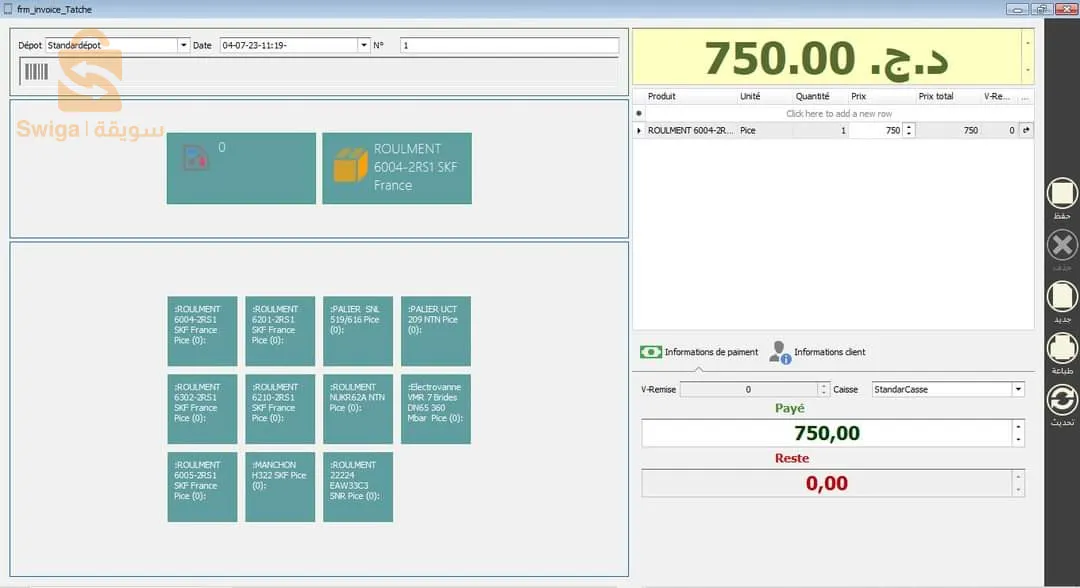Click the V-Remise value field
Viewport: 1080px width, 588px height.
(x=749, y=390)
